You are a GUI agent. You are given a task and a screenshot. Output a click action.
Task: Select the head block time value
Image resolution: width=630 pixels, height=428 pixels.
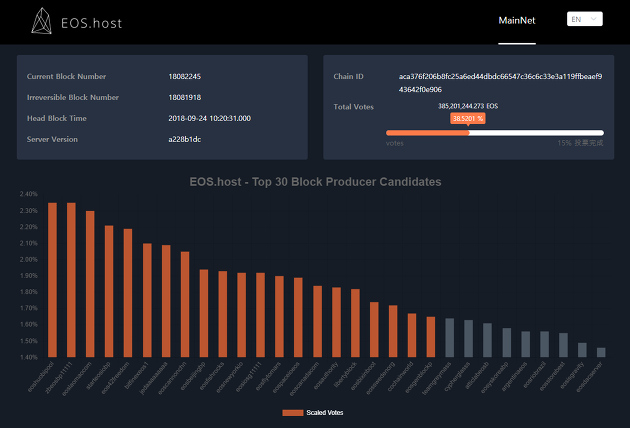[x=209, y=118]
